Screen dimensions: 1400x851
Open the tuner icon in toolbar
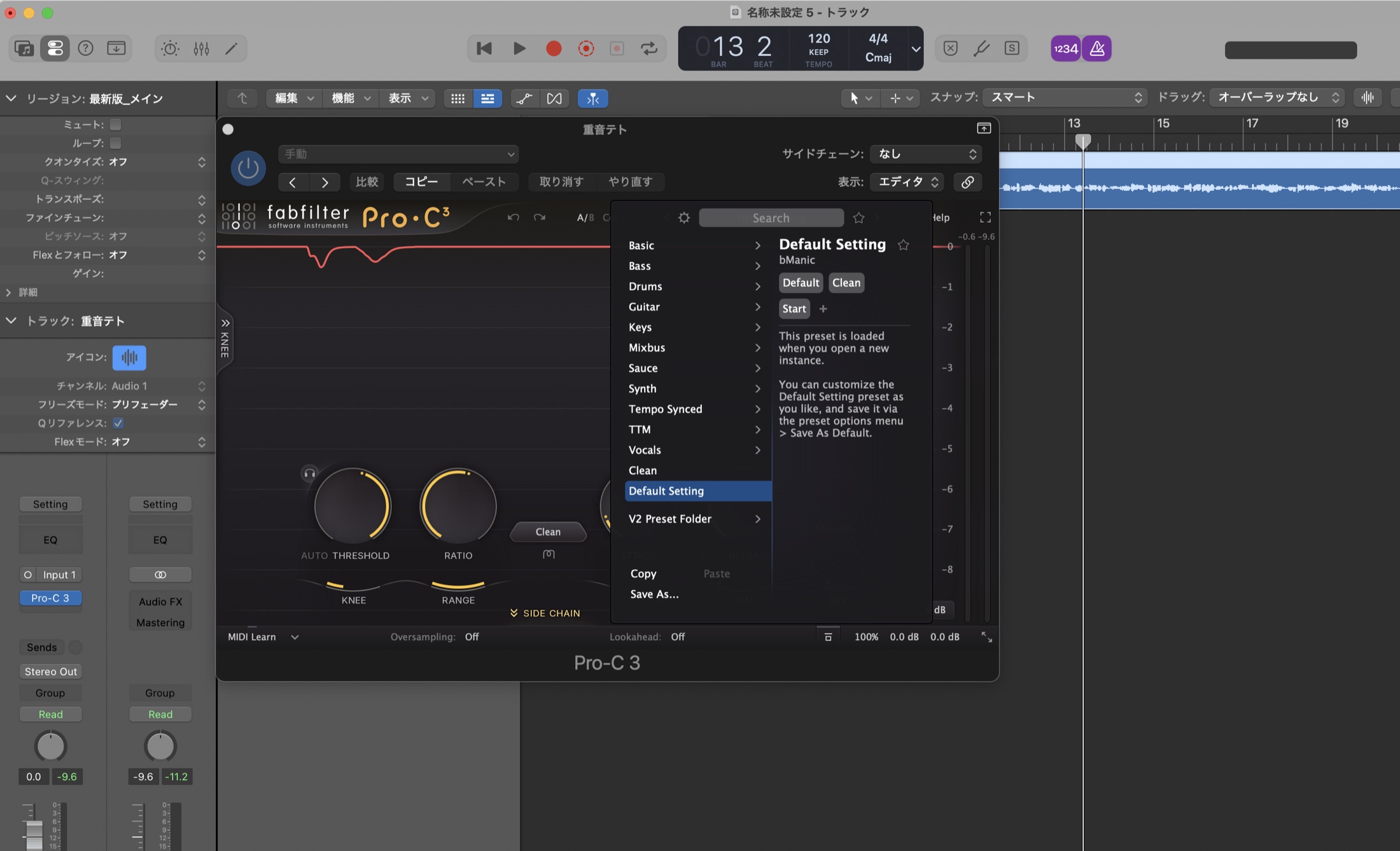[981, 48]
